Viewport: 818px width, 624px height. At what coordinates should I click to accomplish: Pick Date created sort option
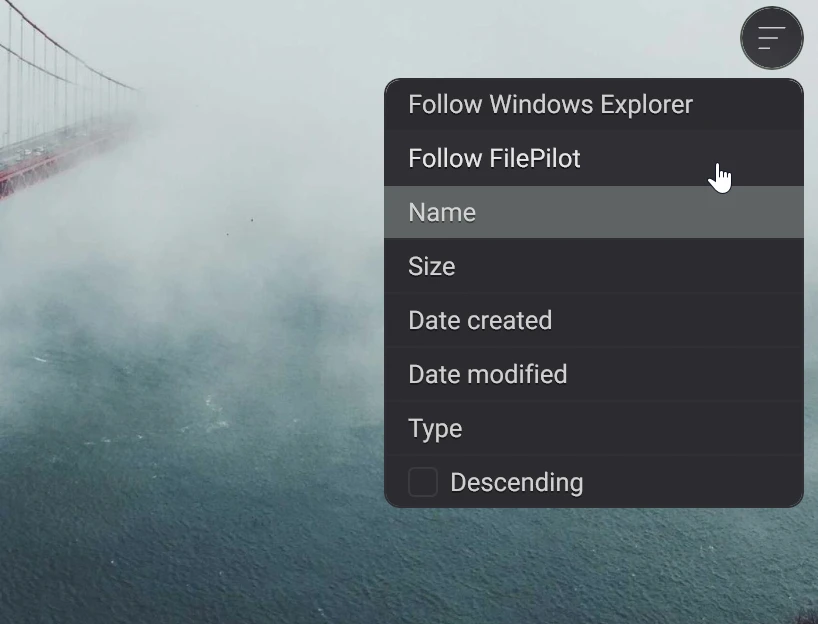594,320
